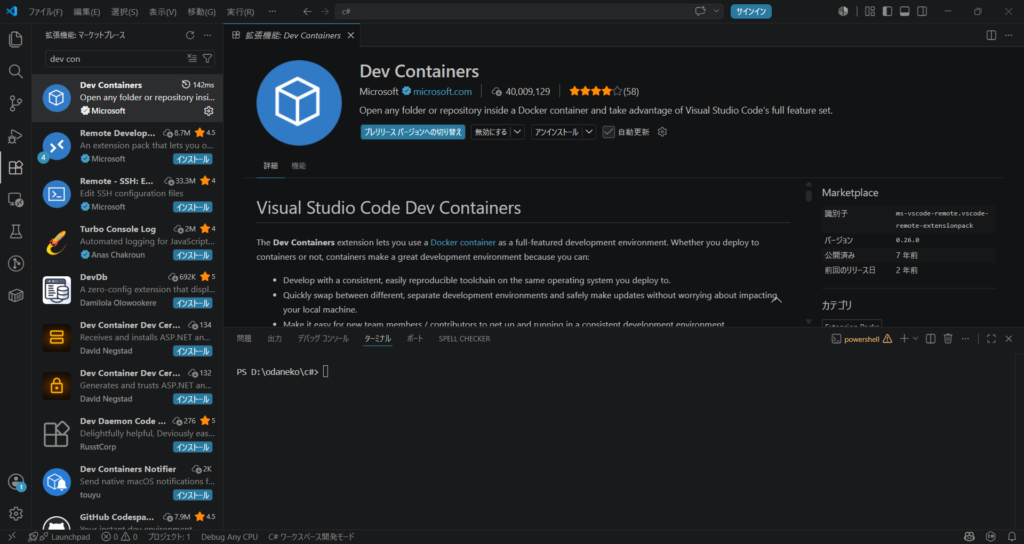Open Manage gear in activity bar
Screen dimensions: 1024x544
pyautogui.click(x=16, y=514)
